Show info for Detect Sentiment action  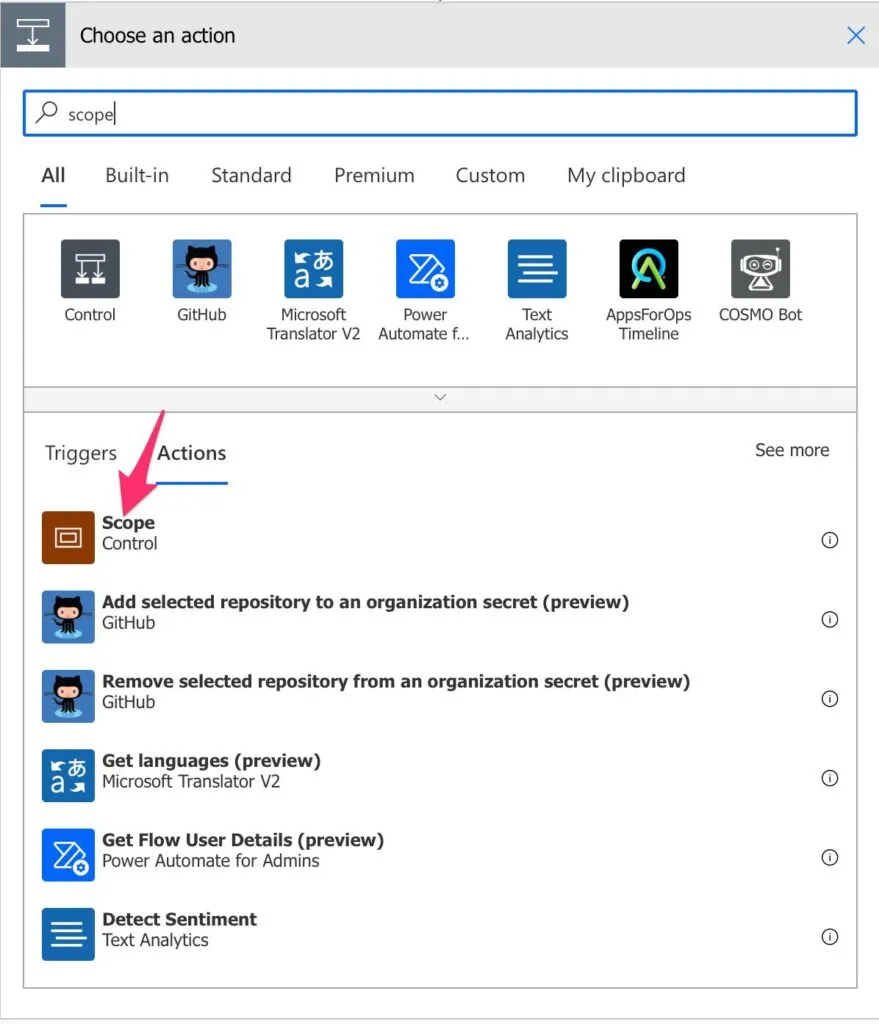[829, 937]
